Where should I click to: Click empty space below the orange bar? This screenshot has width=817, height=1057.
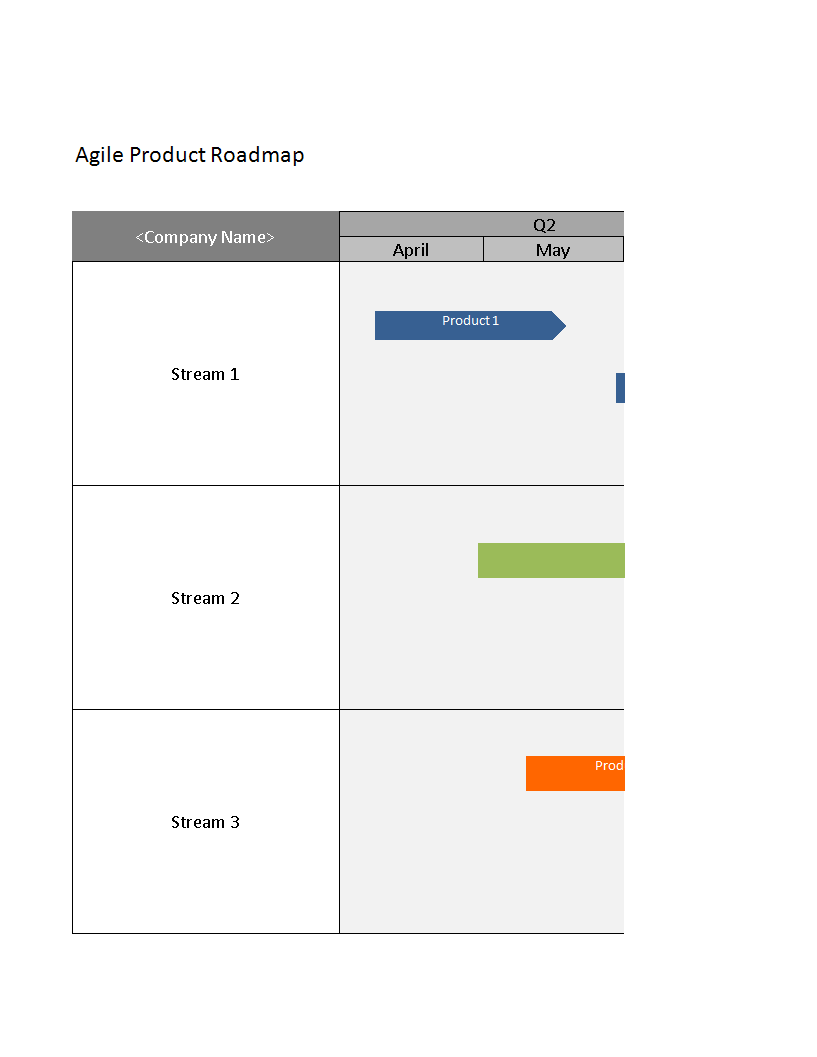[x=575, y=860]
